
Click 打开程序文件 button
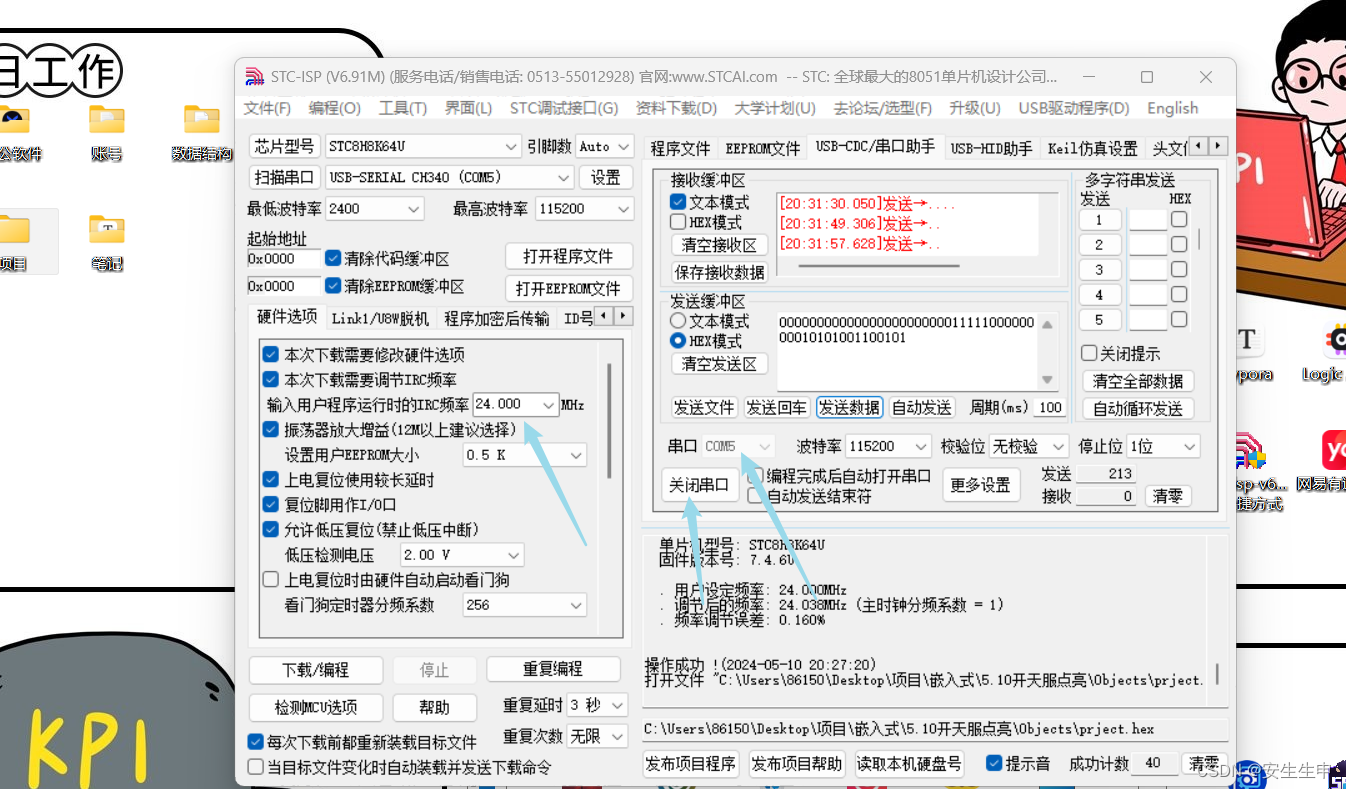coord(569,256)
